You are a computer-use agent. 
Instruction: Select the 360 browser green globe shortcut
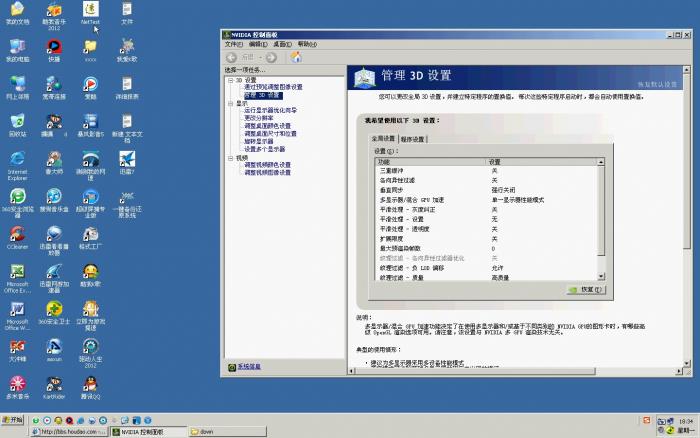[x=17, y=203]
